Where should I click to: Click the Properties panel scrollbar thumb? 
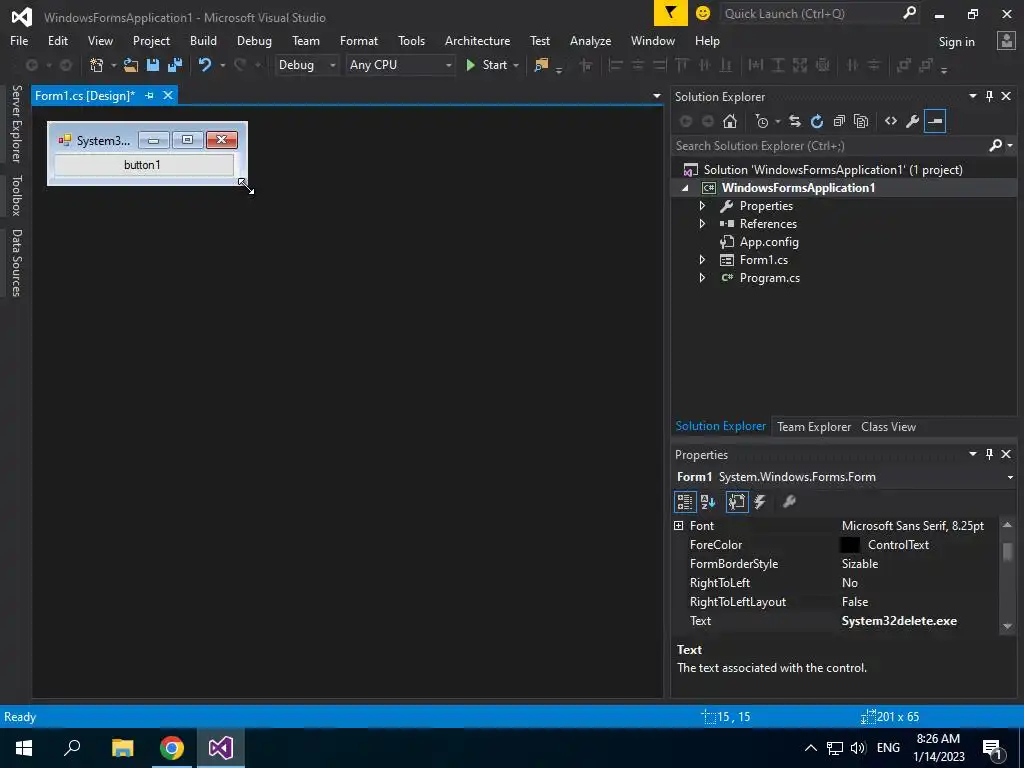[x=1008, y=552]
